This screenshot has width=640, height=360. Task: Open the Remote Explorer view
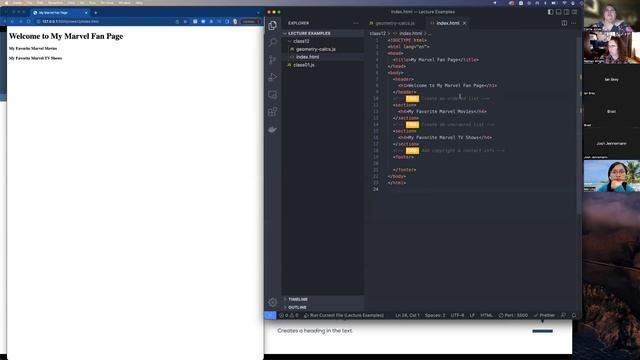coord(273,95)
